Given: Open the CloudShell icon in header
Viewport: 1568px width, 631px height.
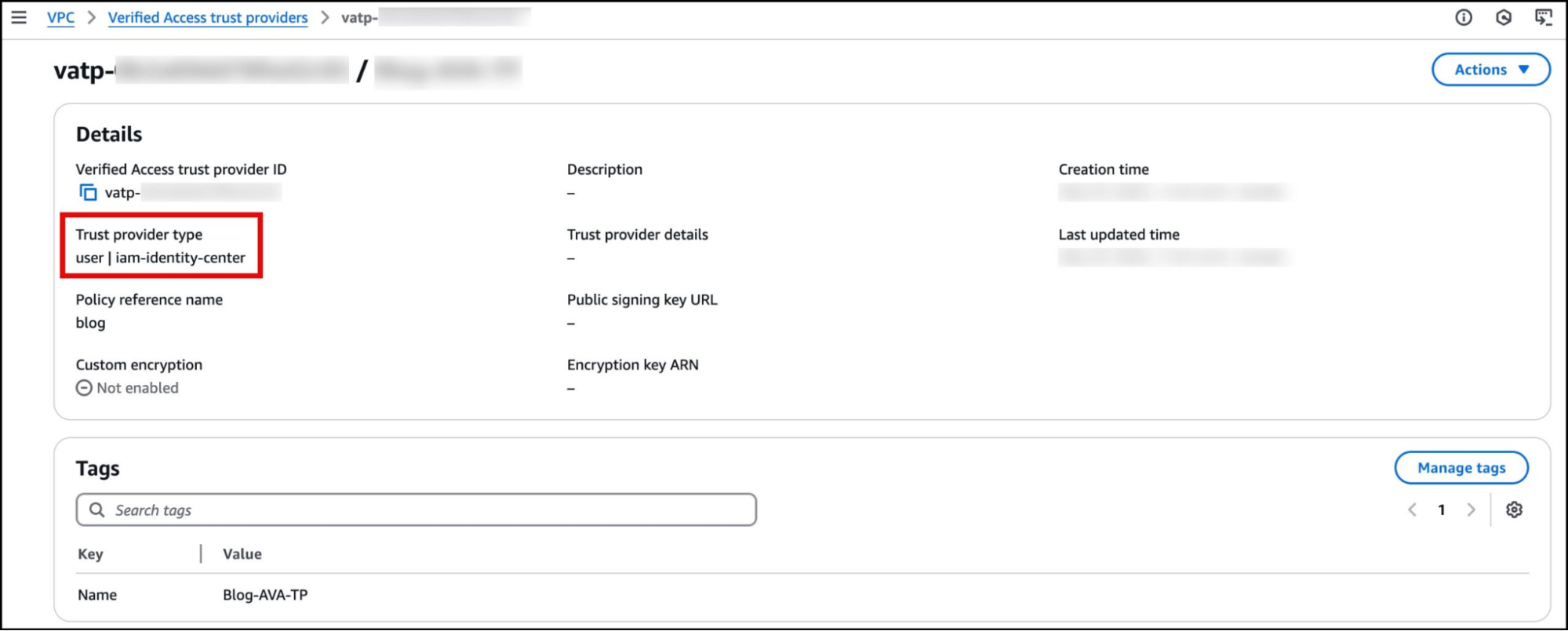Looking at the screenshot, I should 1543,17.
